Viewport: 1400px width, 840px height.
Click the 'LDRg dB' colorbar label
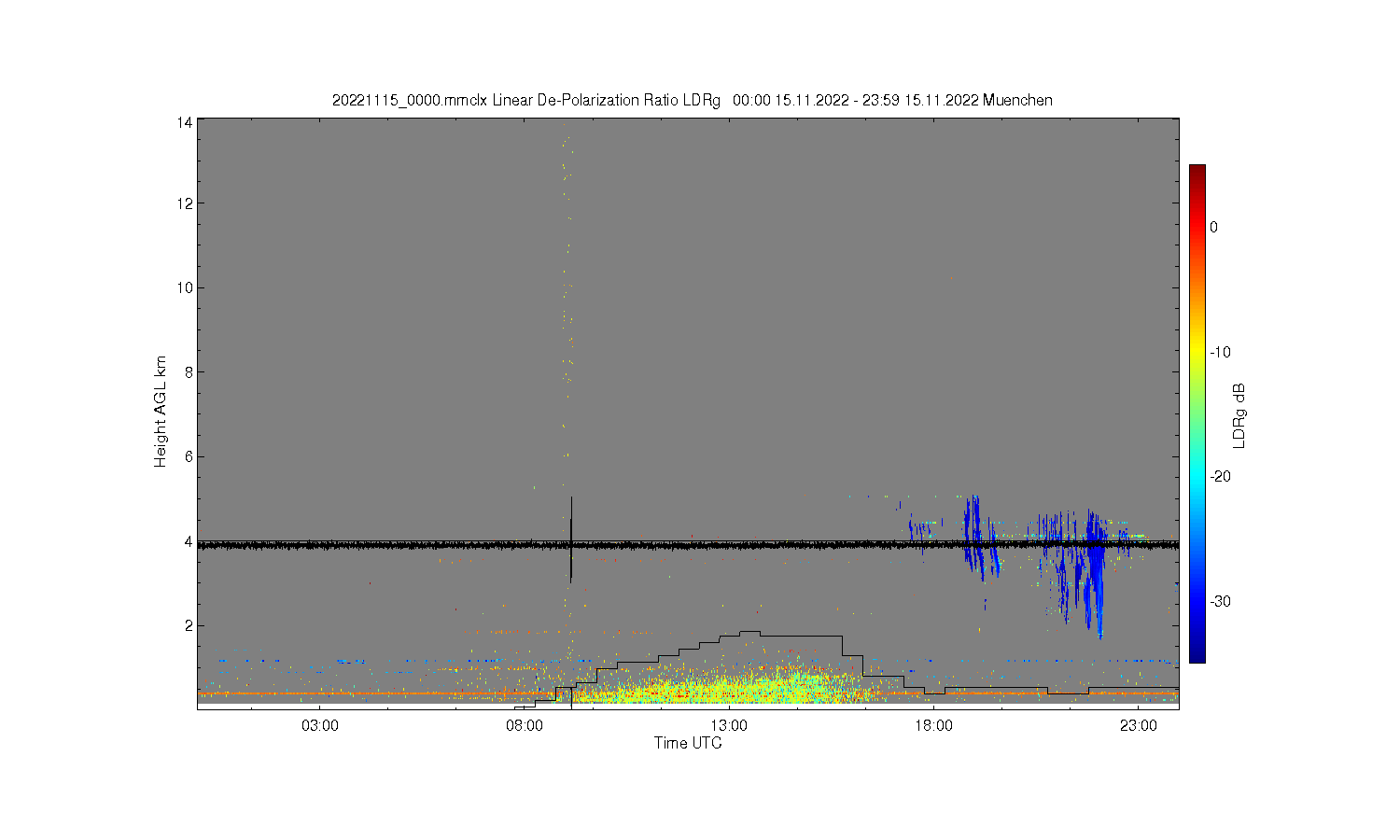tap(1239, 415)
